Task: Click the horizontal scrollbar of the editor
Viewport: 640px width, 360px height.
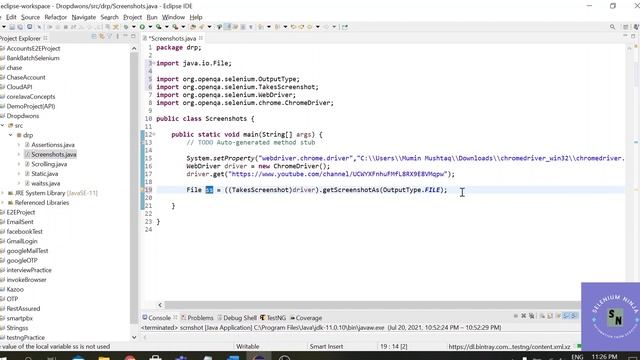Action: (x=372, y=305)
